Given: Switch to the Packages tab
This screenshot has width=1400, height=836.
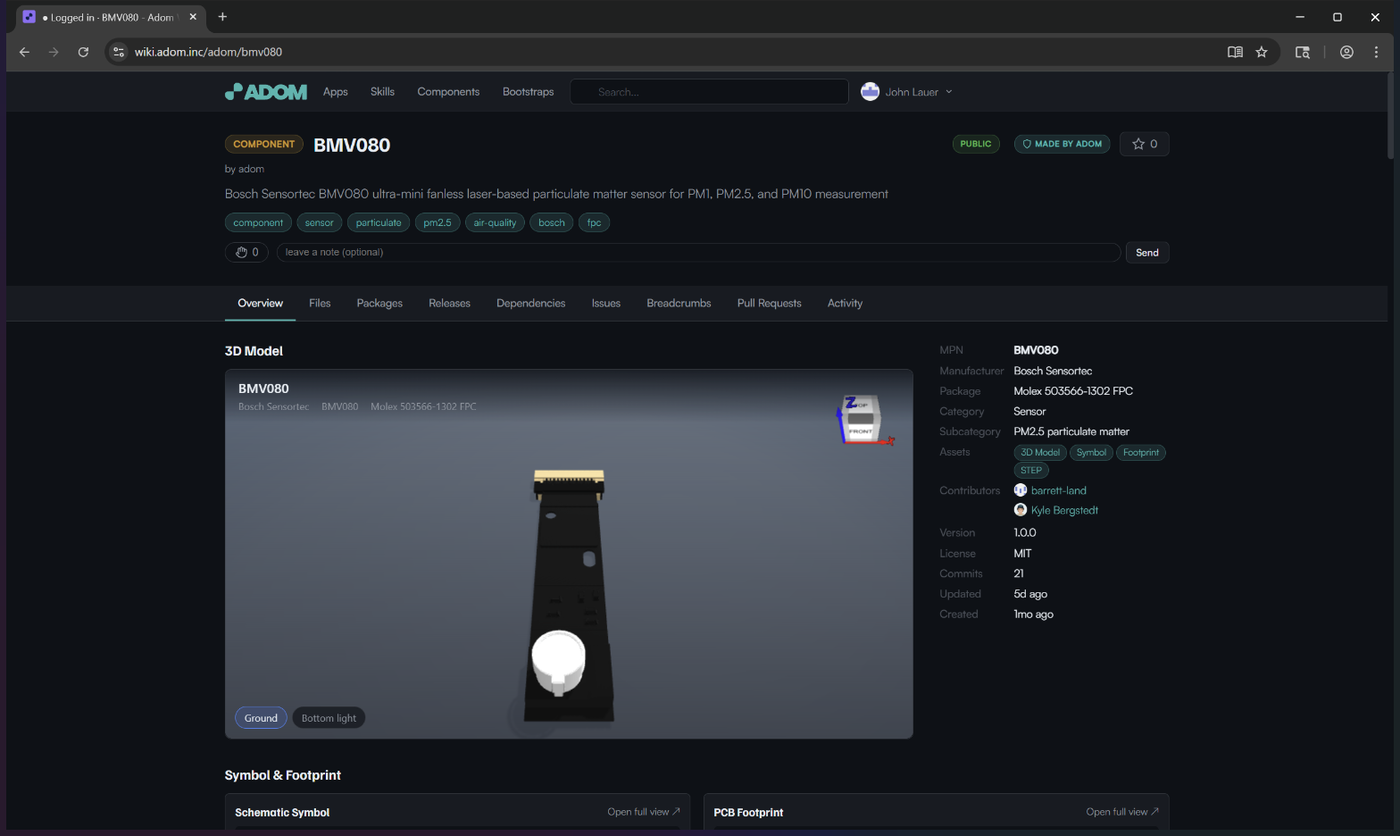Looking at the screenshot, I should (379, 303).
